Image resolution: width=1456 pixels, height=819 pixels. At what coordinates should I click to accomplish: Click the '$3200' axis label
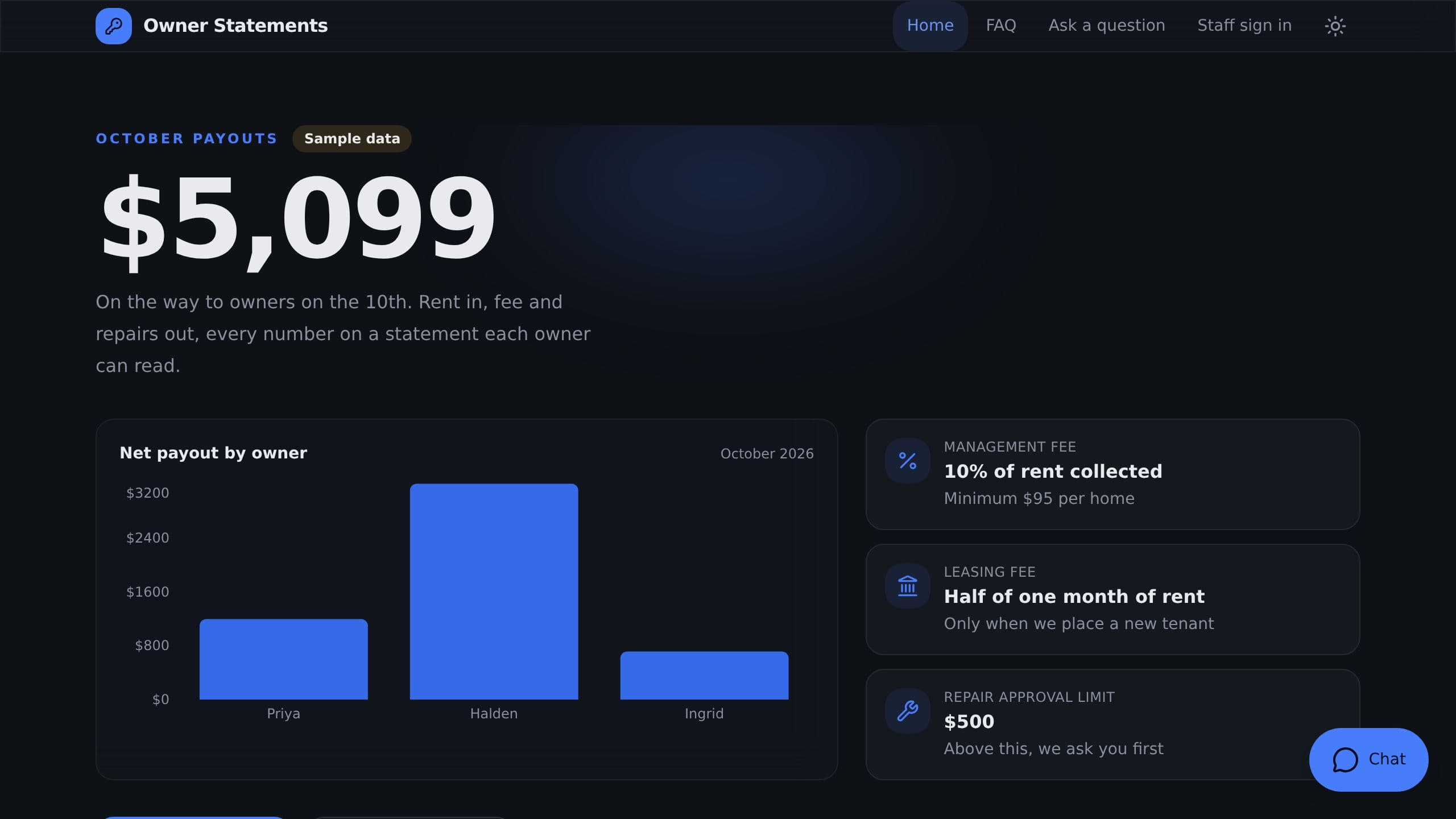click(147, 493)
